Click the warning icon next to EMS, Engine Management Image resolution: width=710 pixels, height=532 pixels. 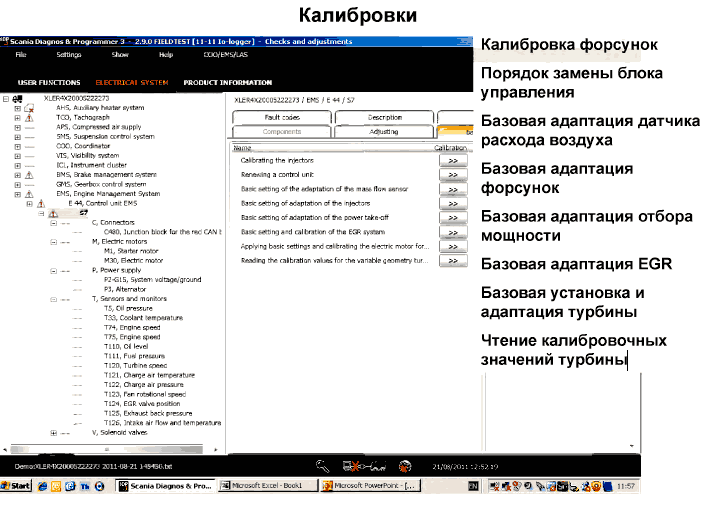point(29,193)
